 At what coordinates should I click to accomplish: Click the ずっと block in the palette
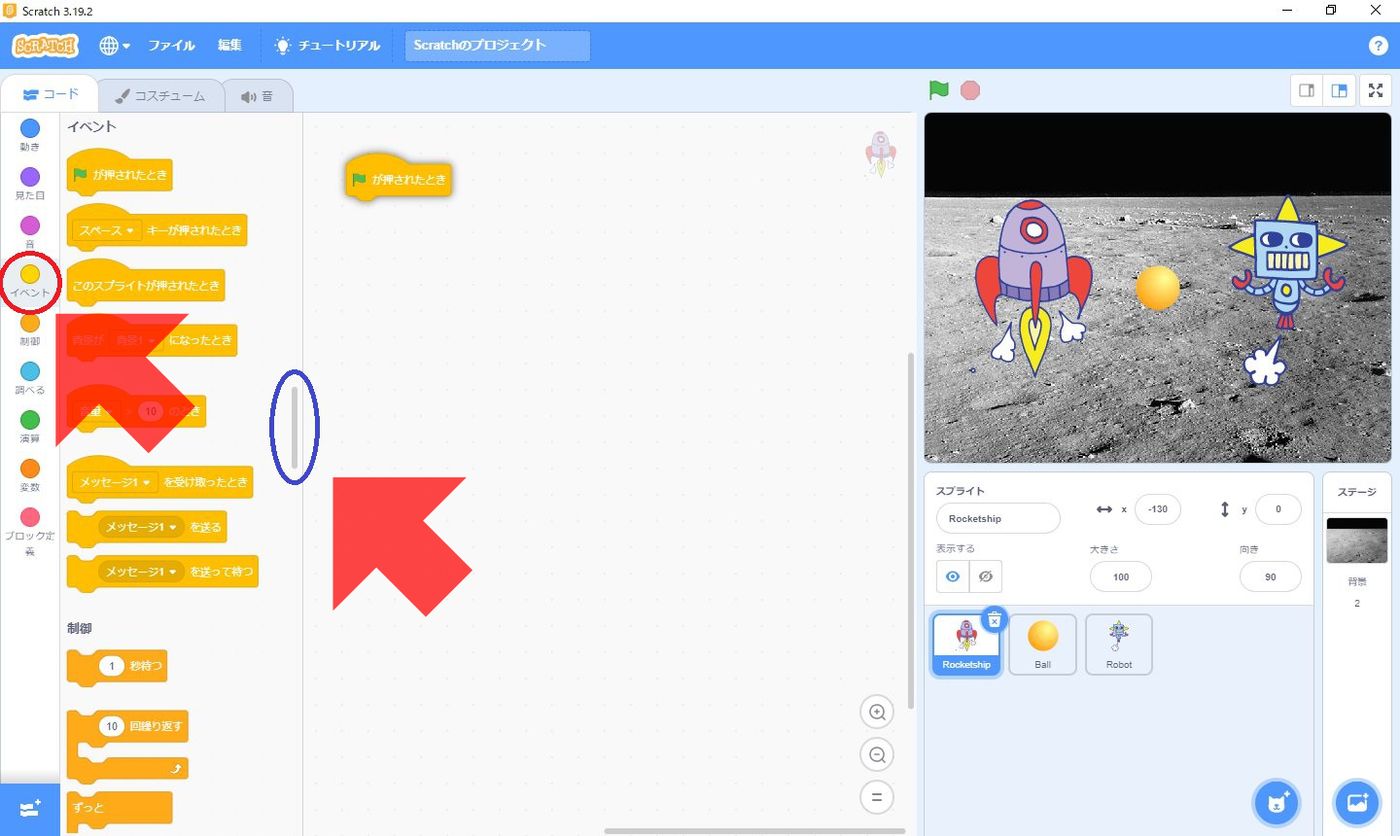click(x=120, y=808)
